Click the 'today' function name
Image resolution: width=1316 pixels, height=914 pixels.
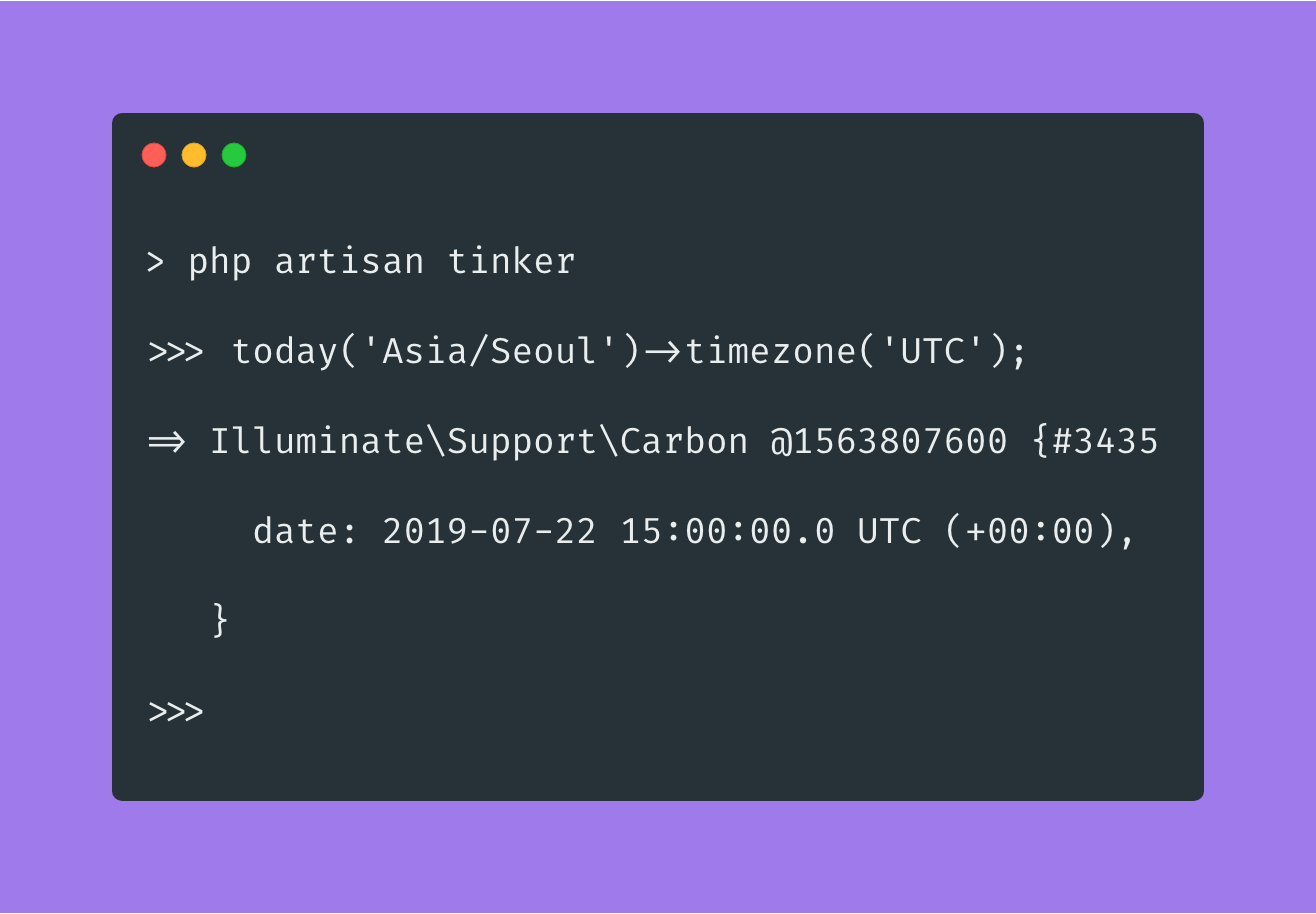pyautogui.click(x=285, y=352)
